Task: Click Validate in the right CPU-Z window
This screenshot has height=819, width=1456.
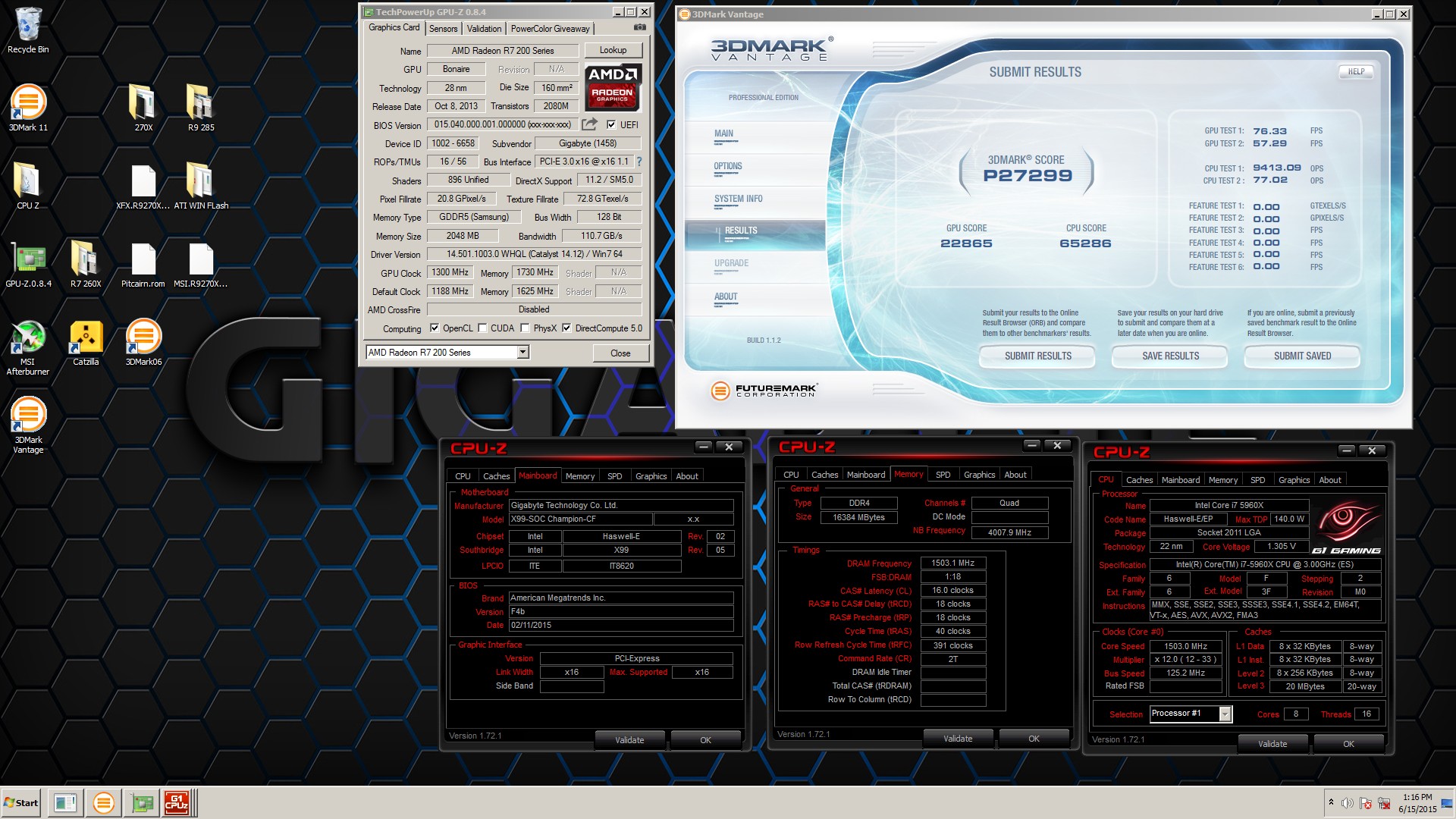Action: tap(1272, 744)
